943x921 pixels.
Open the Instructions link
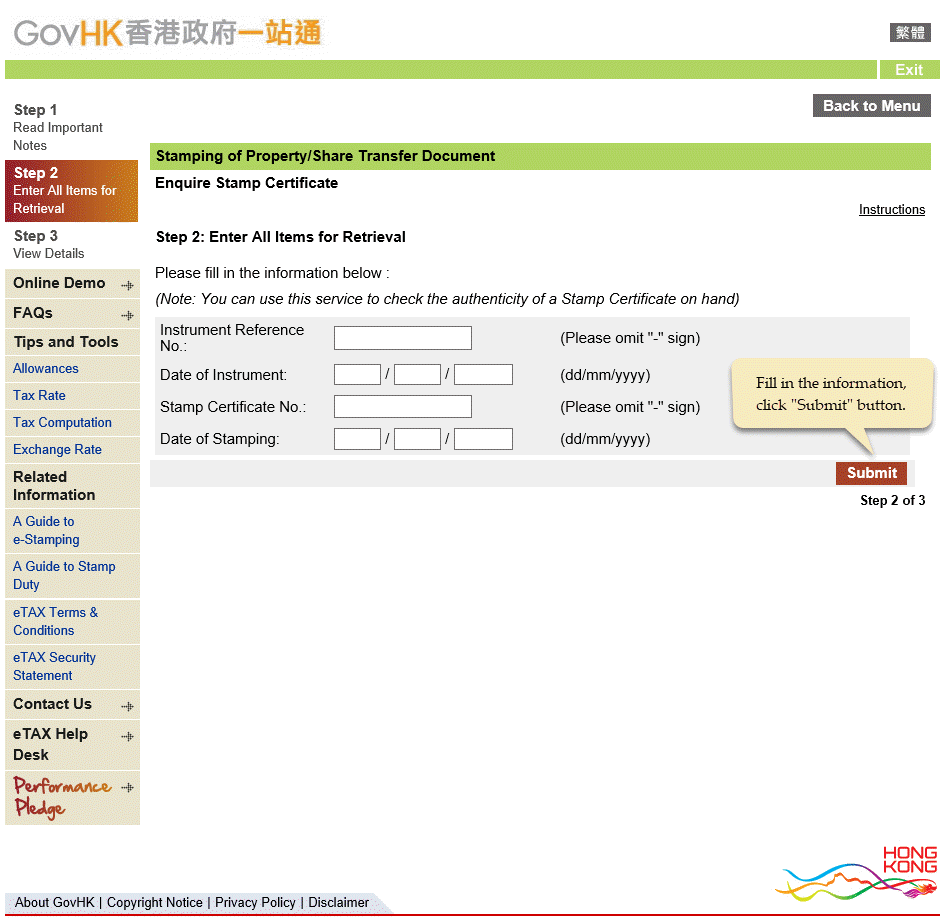891,210
